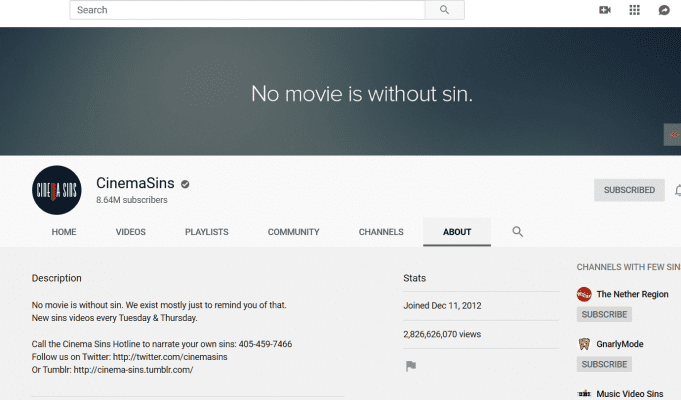Image resolution: width=681 pixels, height=400 pixels.
Task: Open the PLAYLISTS tab
Action: coord(207,232)
